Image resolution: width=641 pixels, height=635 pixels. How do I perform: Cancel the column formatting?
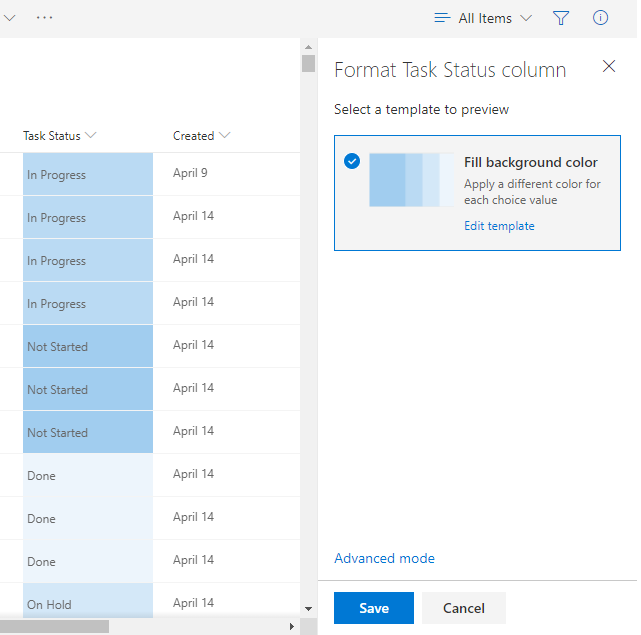coord(464,608)
